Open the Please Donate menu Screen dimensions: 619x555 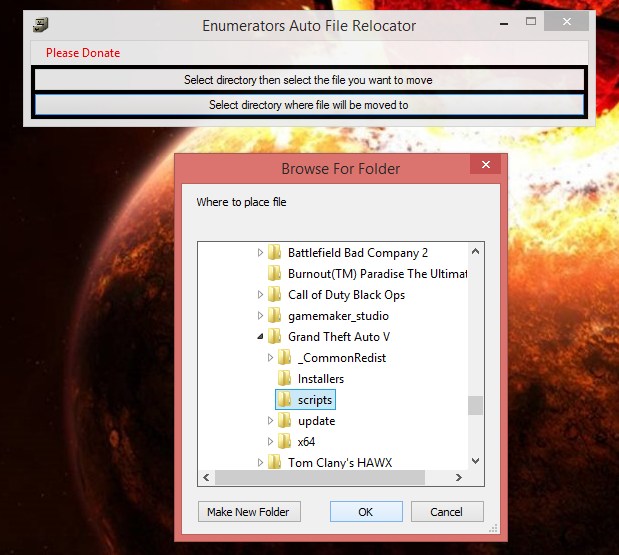pyautogui.click(x=83, y=53)
